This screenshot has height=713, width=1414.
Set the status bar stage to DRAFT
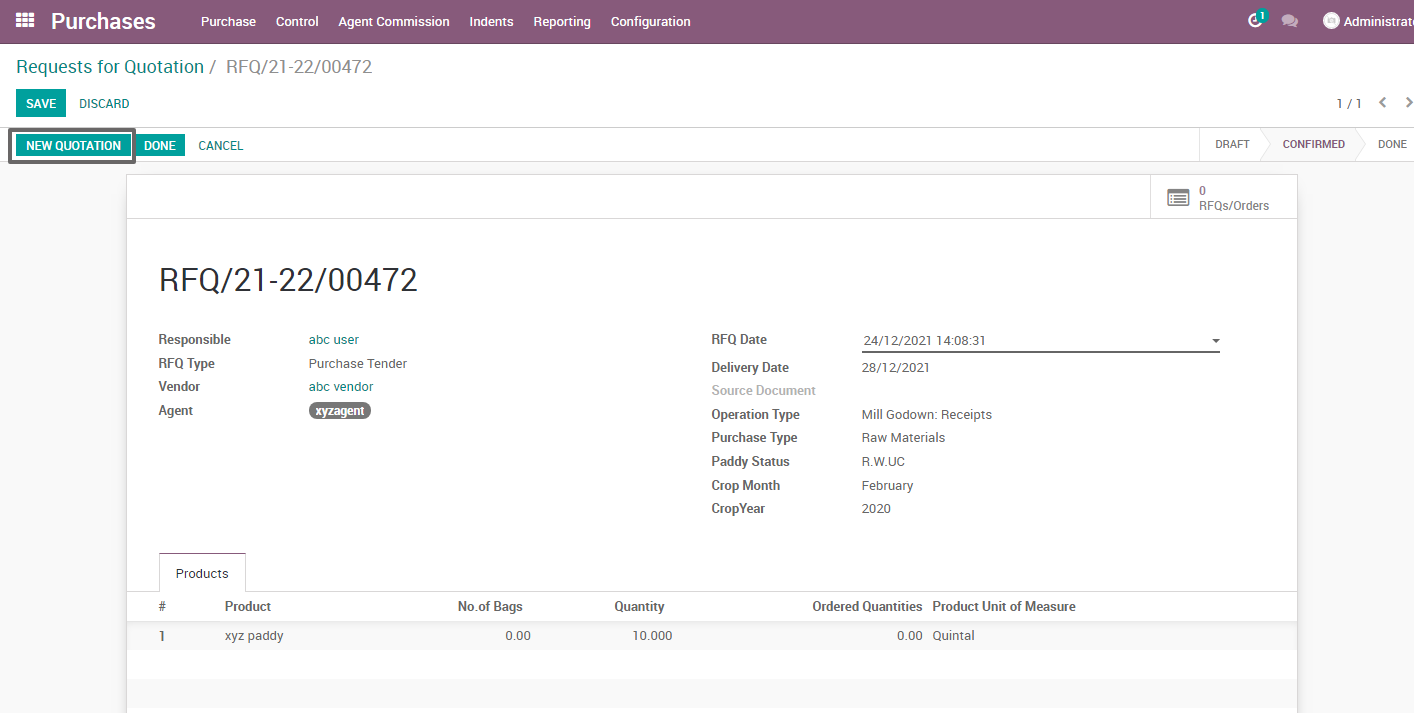coord(1232,144)
